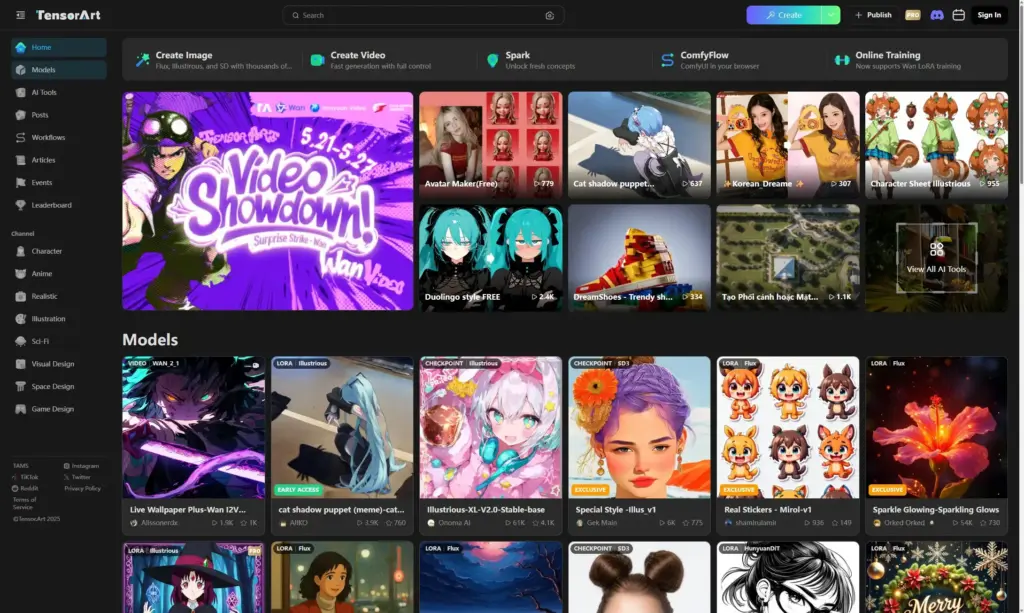Image resolution: width=1024 pixels, height=613 pixels.
Task: Click the Publish button
Action: [x=873, y=15]
